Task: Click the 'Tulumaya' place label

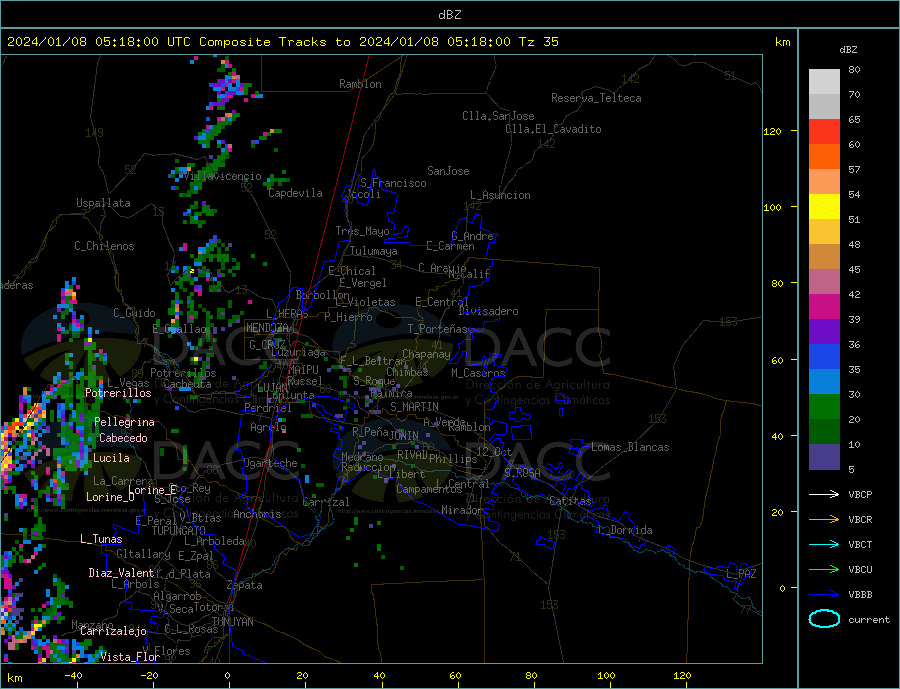Action: pos(374,251)
